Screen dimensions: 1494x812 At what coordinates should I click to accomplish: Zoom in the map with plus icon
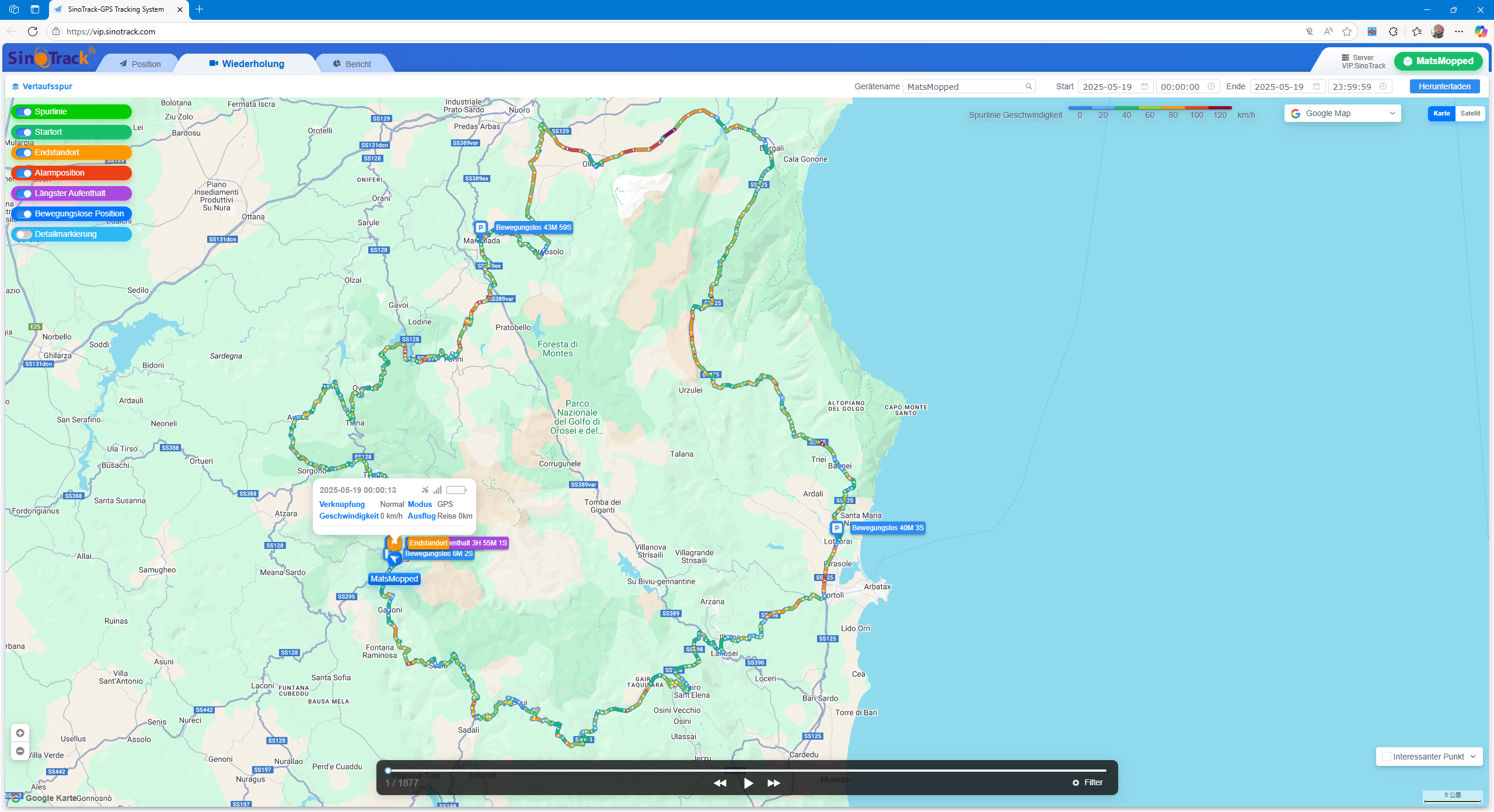20,733
